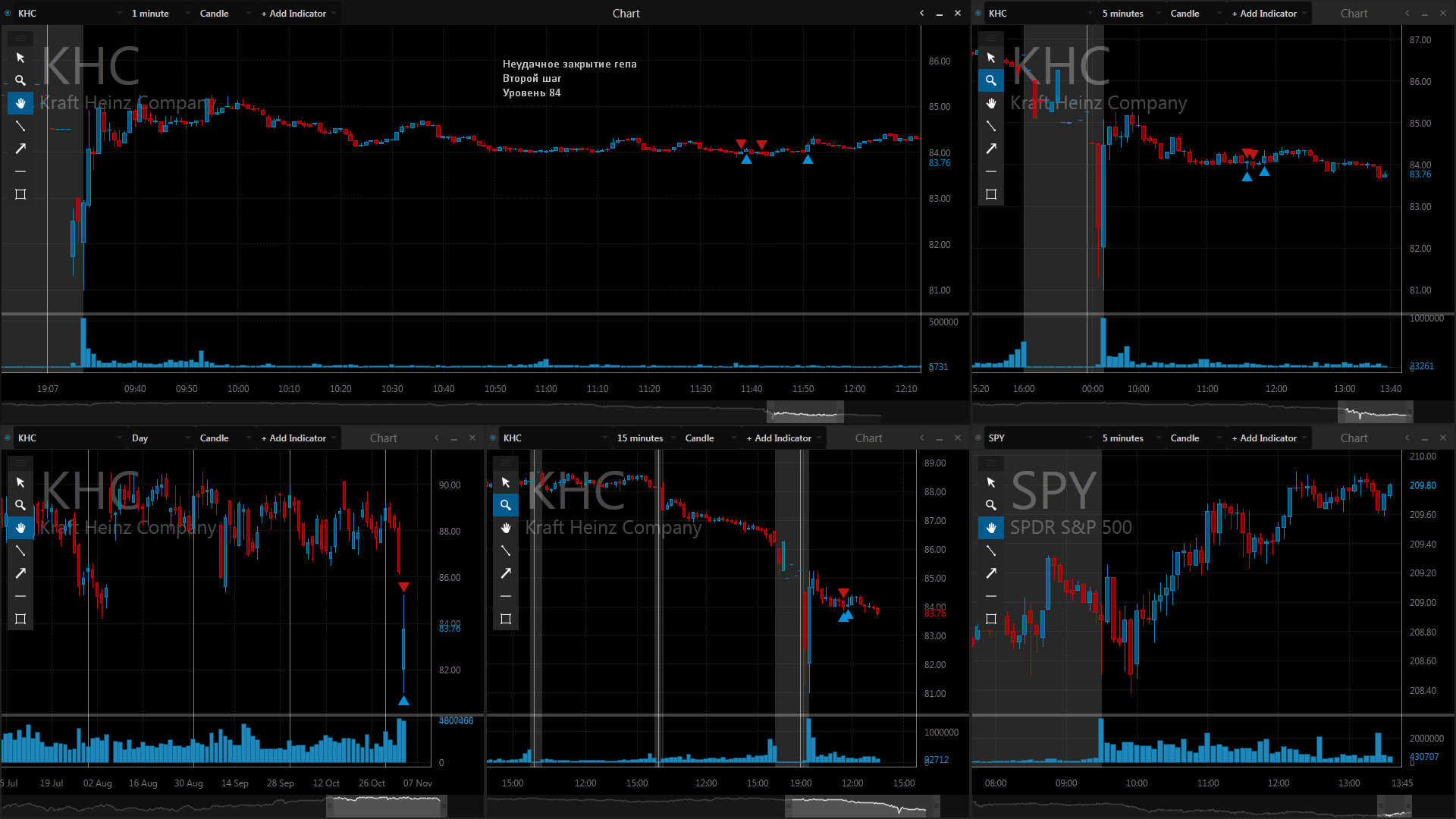Click the blue buy marker near 11:50 on 1 minute chart
Screen dimensions: 1456x819
pyautogui.click(x=808, y=159)
